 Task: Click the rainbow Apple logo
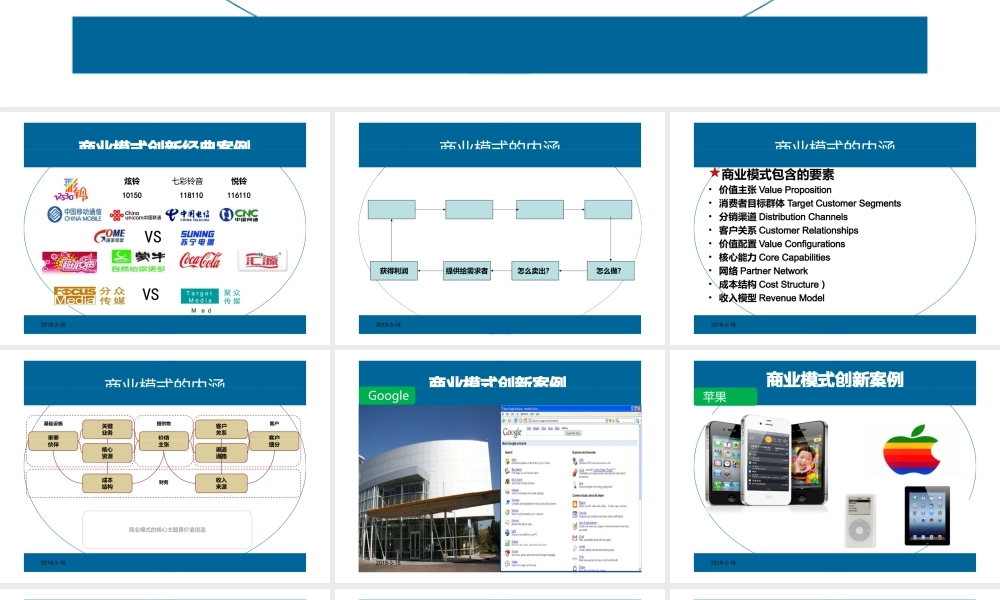pyautogui.click(x=912, y=450)
